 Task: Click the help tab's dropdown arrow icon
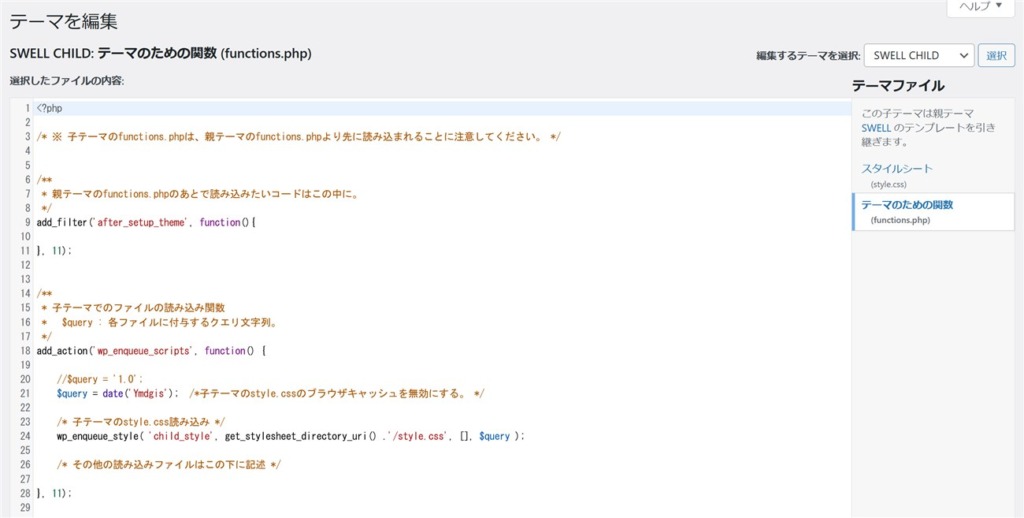click(x=998, y=7)
